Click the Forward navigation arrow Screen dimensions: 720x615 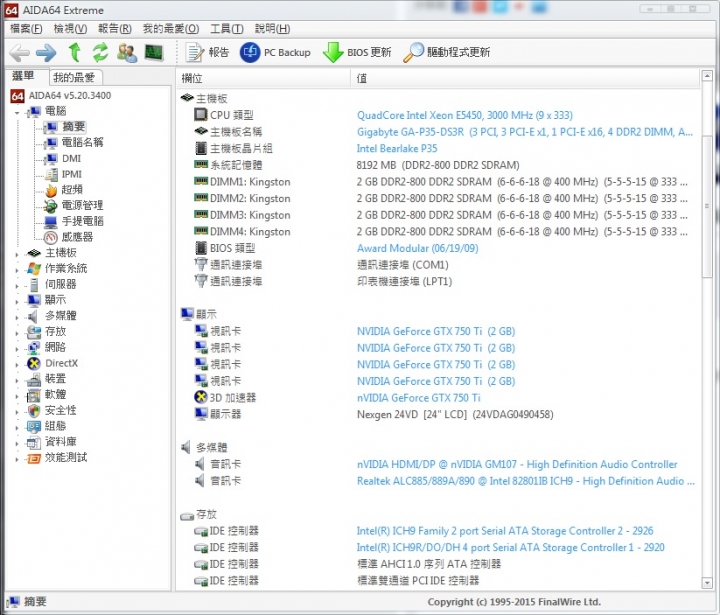[46, 53]
